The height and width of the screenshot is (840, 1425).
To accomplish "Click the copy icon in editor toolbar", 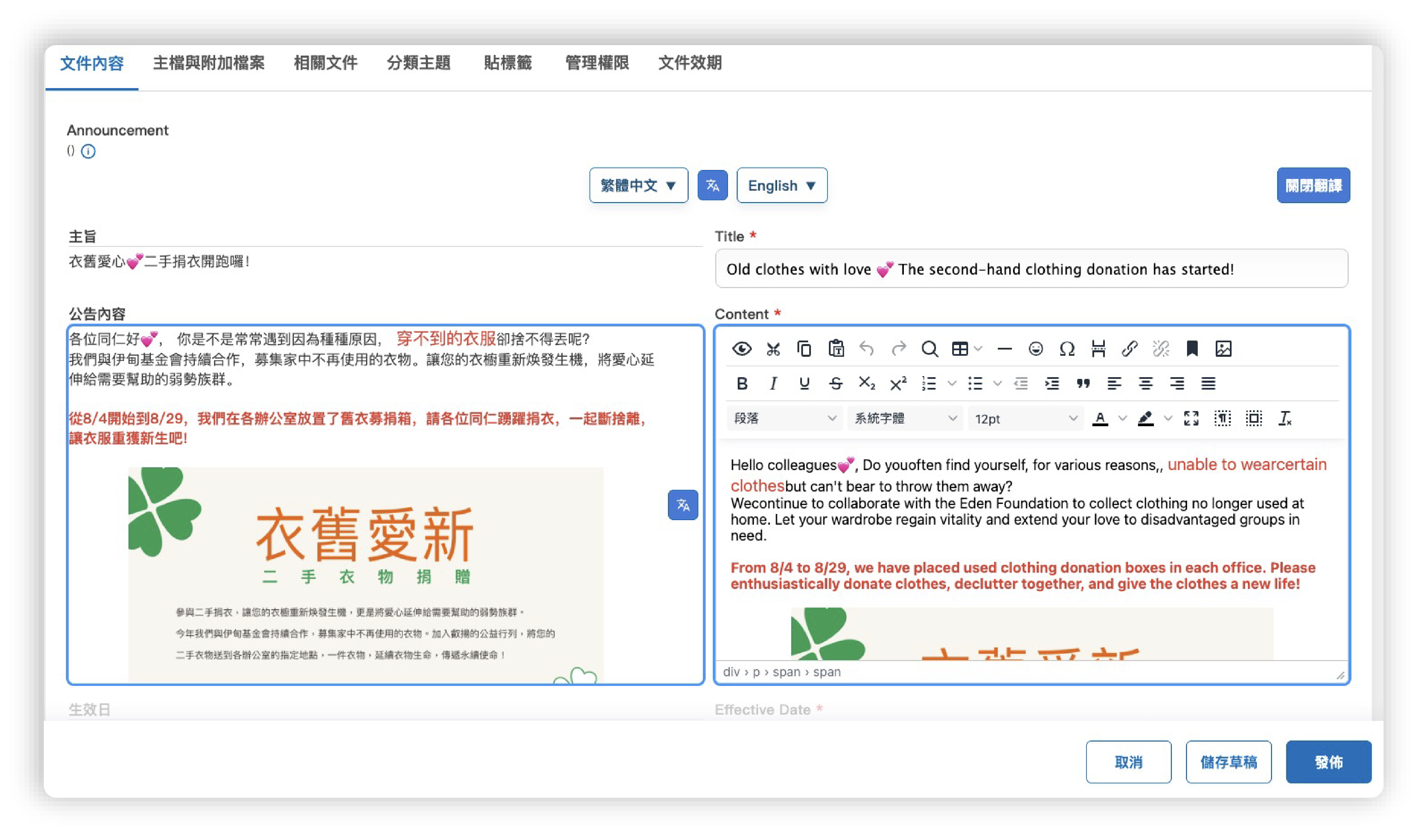I will tap(804, 349).
